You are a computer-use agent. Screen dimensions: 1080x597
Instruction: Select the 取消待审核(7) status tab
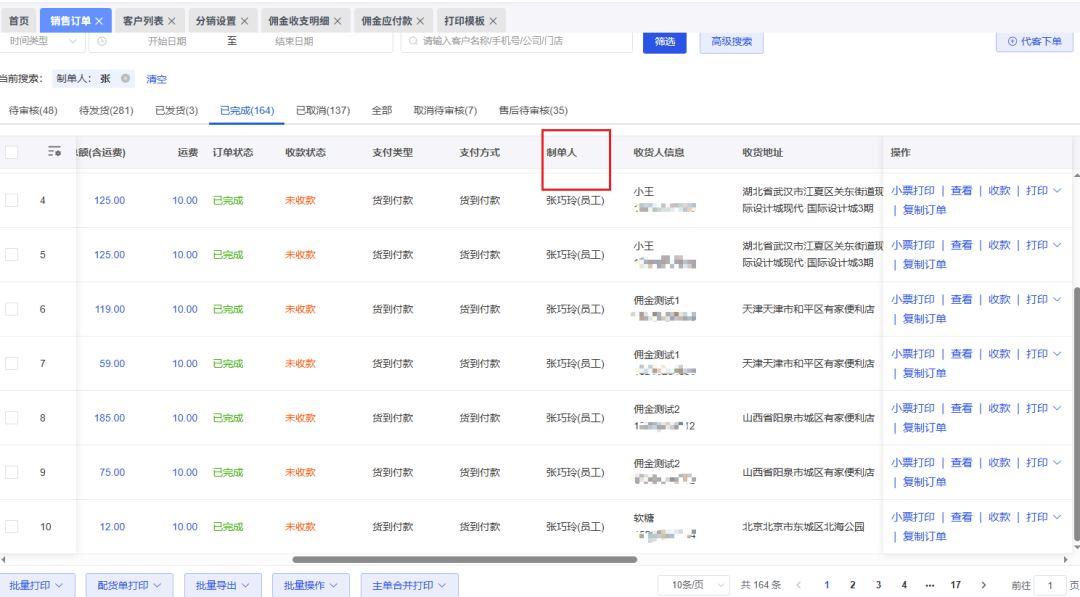pyautogui.click(x=445, y=110)
